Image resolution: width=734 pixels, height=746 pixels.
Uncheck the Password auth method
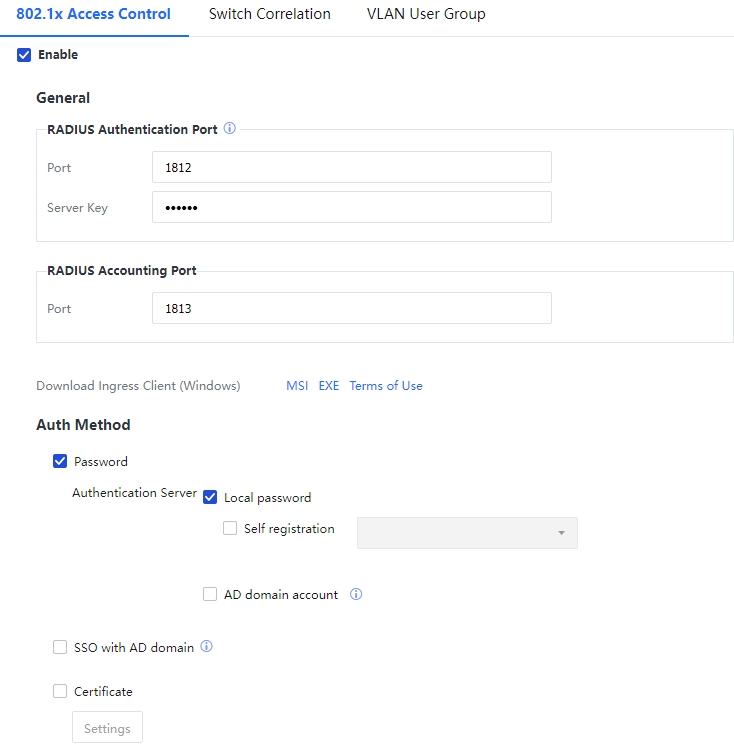(x=60, y=462)
